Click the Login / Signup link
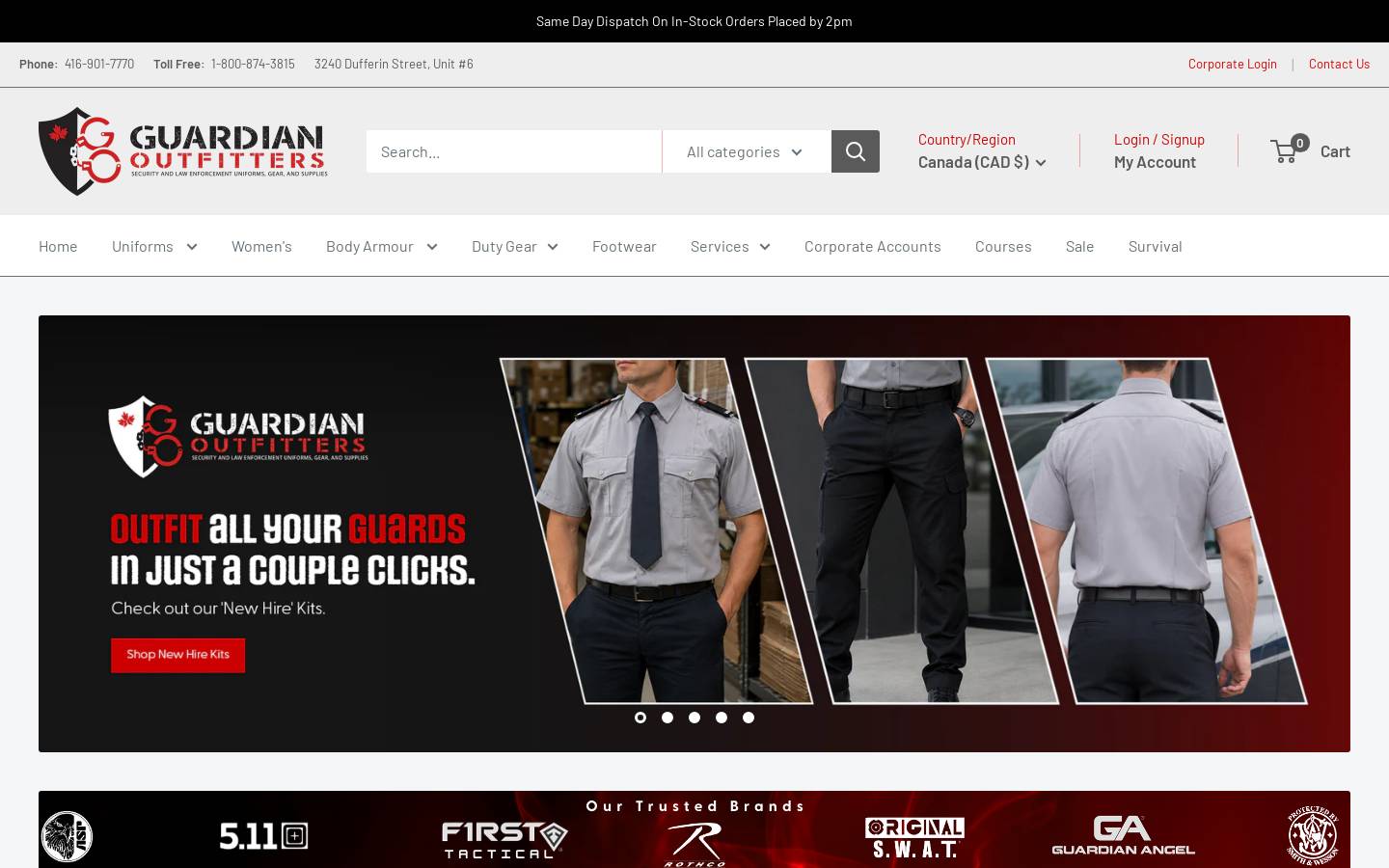Viewport: 1389px width, 868px height. [x=1159, y=139]
